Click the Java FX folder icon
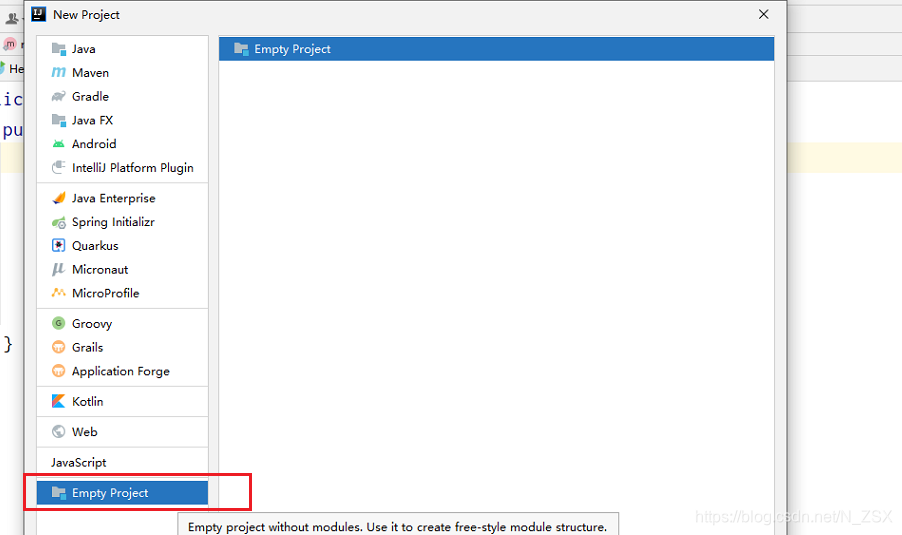The width and height of the screenshot is (902, 535). (59, 120)
